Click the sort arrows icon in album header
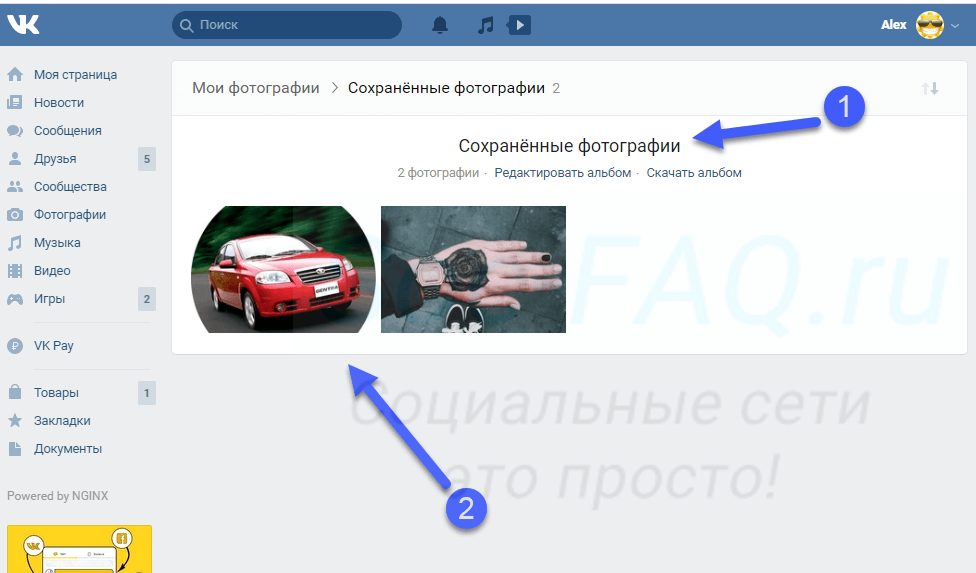976x573 pixels. [930, 88]
